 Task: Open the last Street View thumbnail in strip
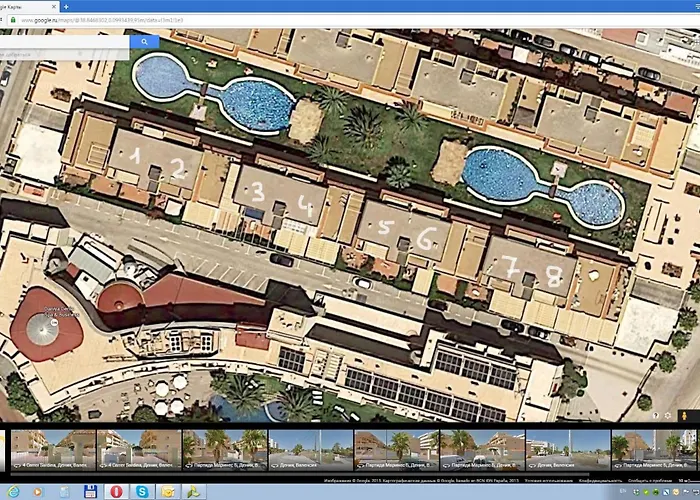pyautogui.click(x=654, y=450)
